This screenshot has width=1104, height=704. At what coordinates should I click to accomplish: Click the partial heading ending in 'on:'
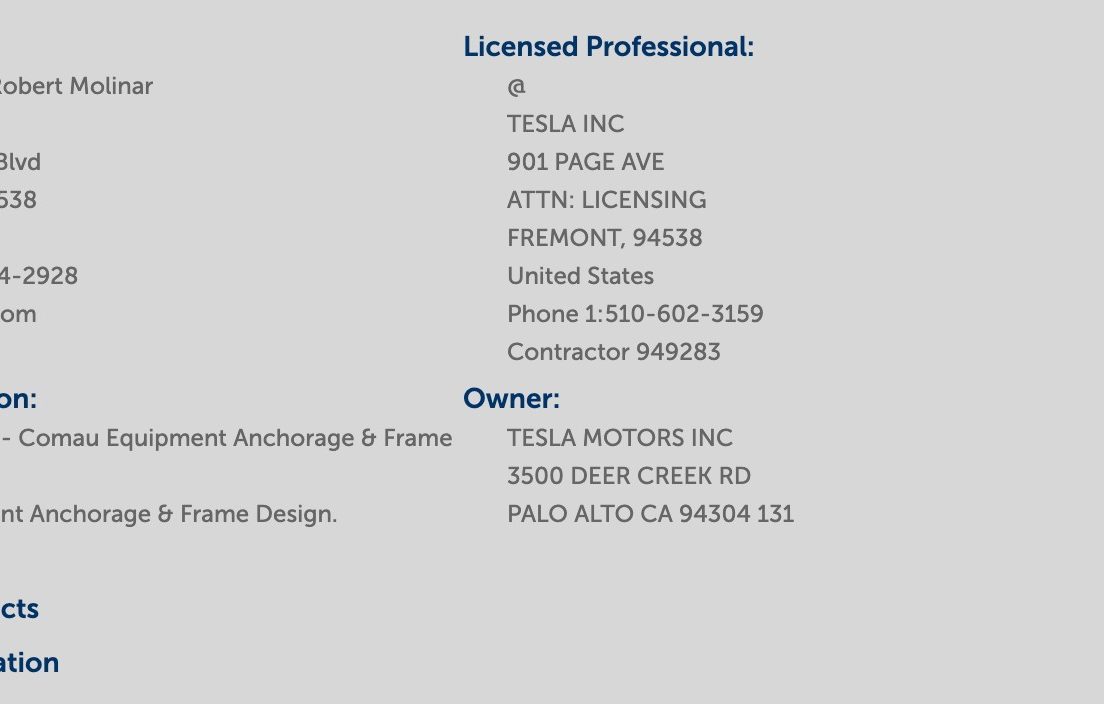coord(18,398)
